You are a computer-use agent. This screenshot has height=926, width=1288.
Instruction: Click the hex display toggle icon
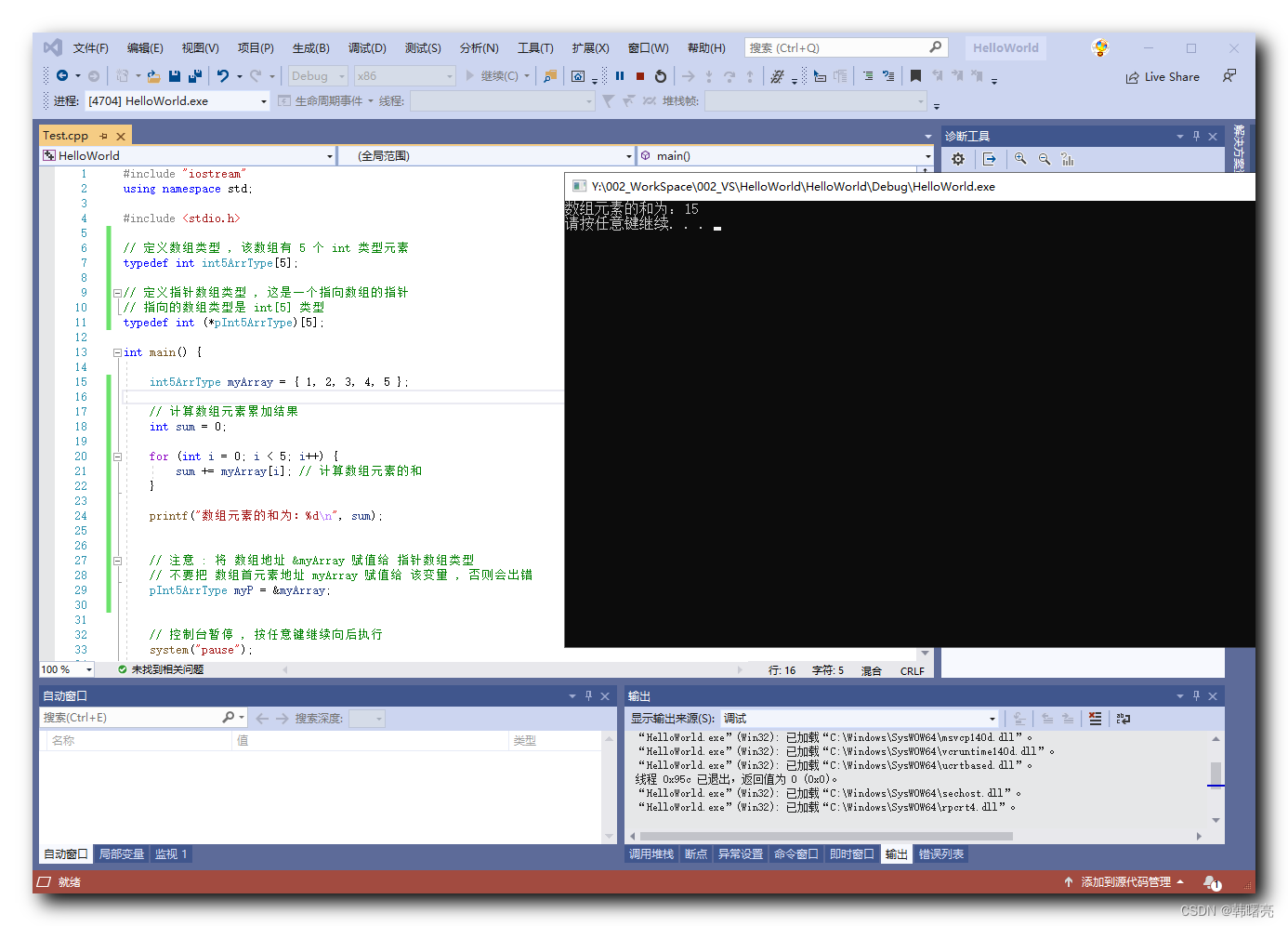point(778,76)
